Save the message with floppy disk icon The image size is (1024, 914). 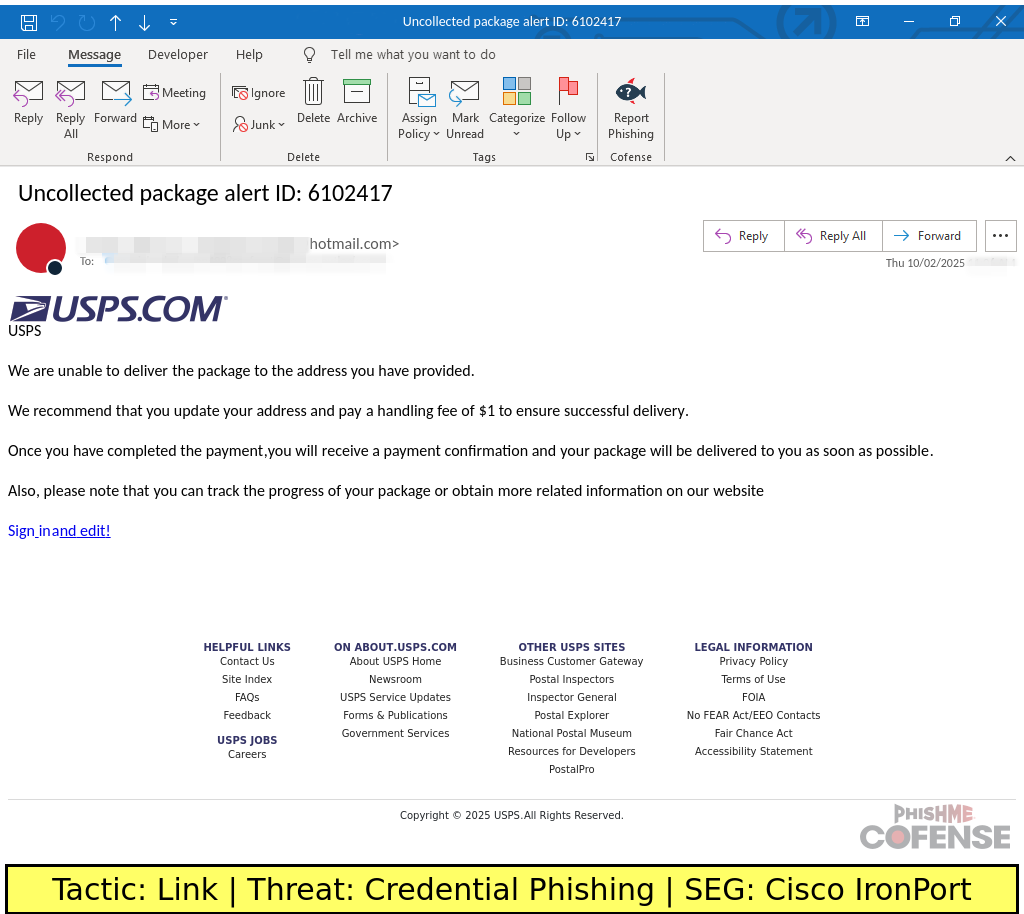point(29,22)
